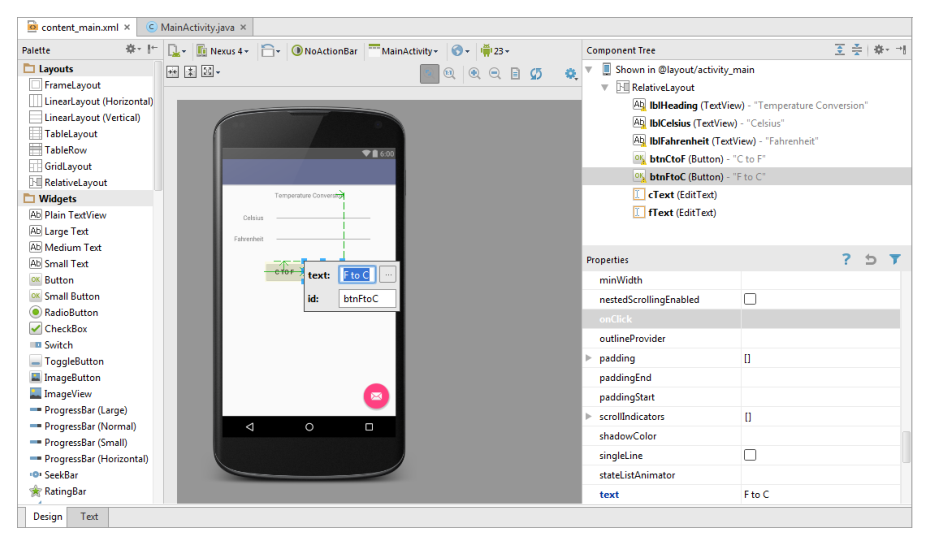Refresh the layout preview

pos(536,73)
